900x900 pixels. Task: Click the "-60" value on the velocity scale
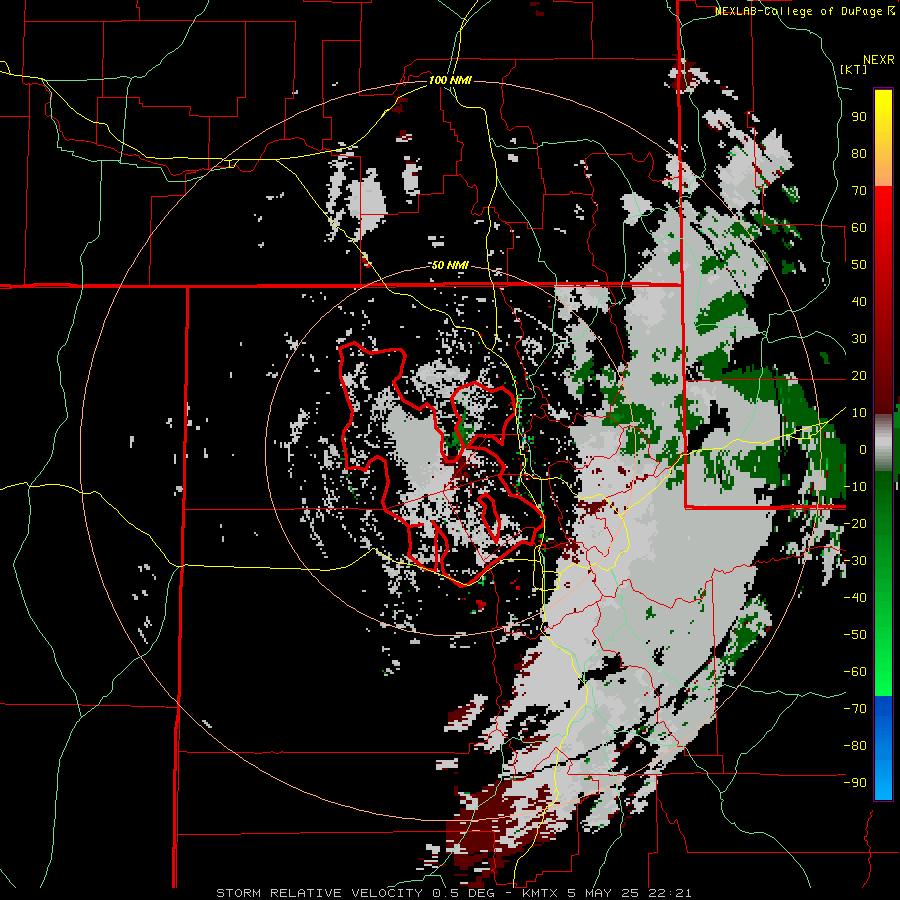pos(855,672)
